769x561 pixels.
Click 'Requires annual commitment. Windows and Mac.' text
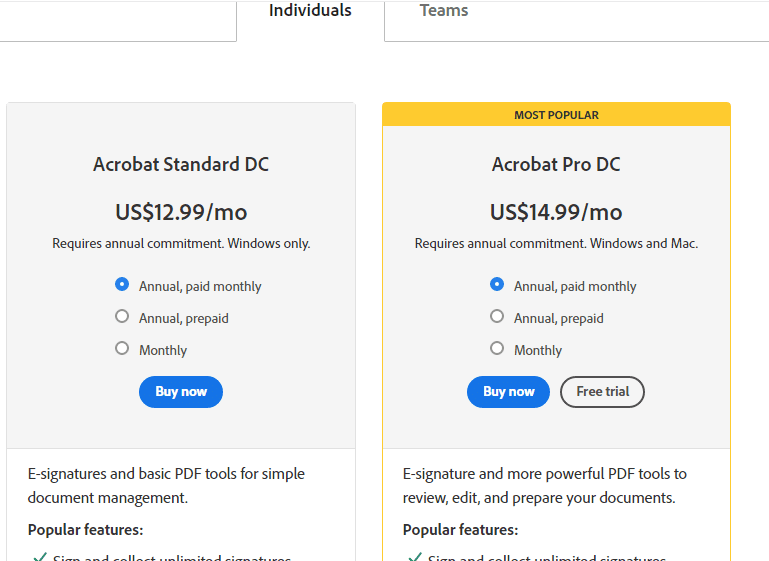click(556, 244)
